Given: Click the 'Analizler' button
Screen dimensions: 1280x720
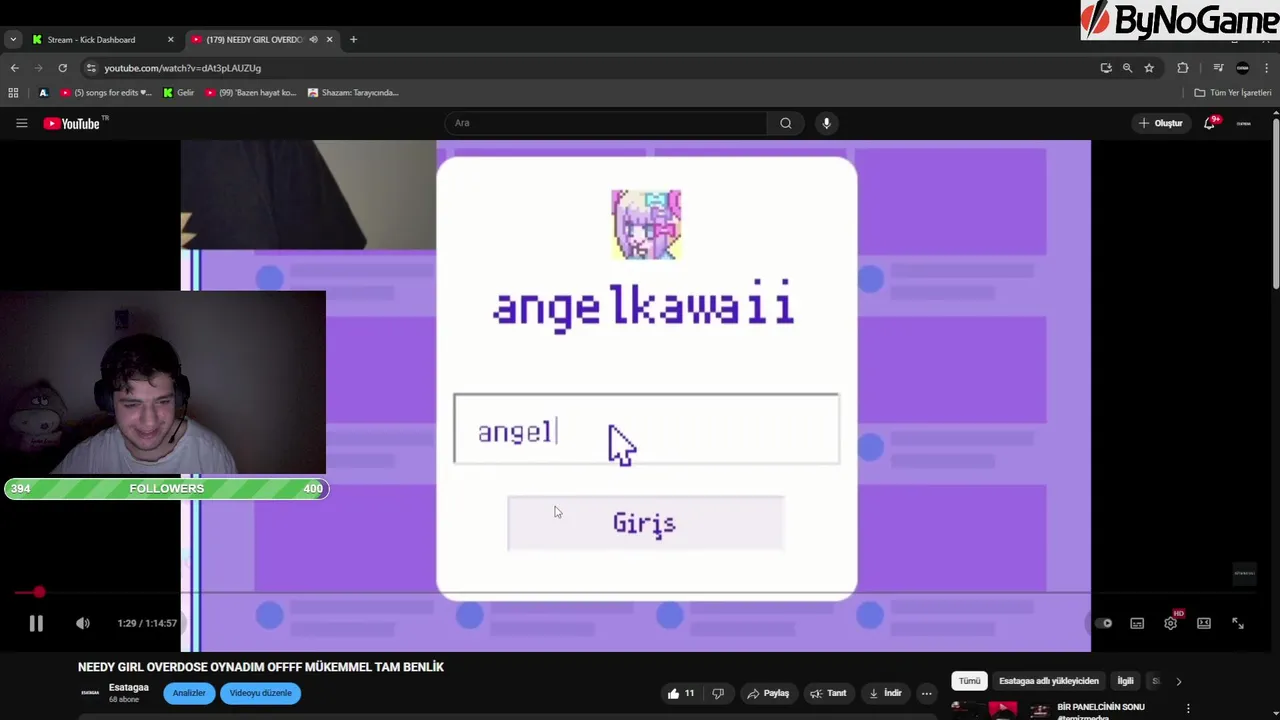Looking at the screenshot, I should [x=189, y=693].
